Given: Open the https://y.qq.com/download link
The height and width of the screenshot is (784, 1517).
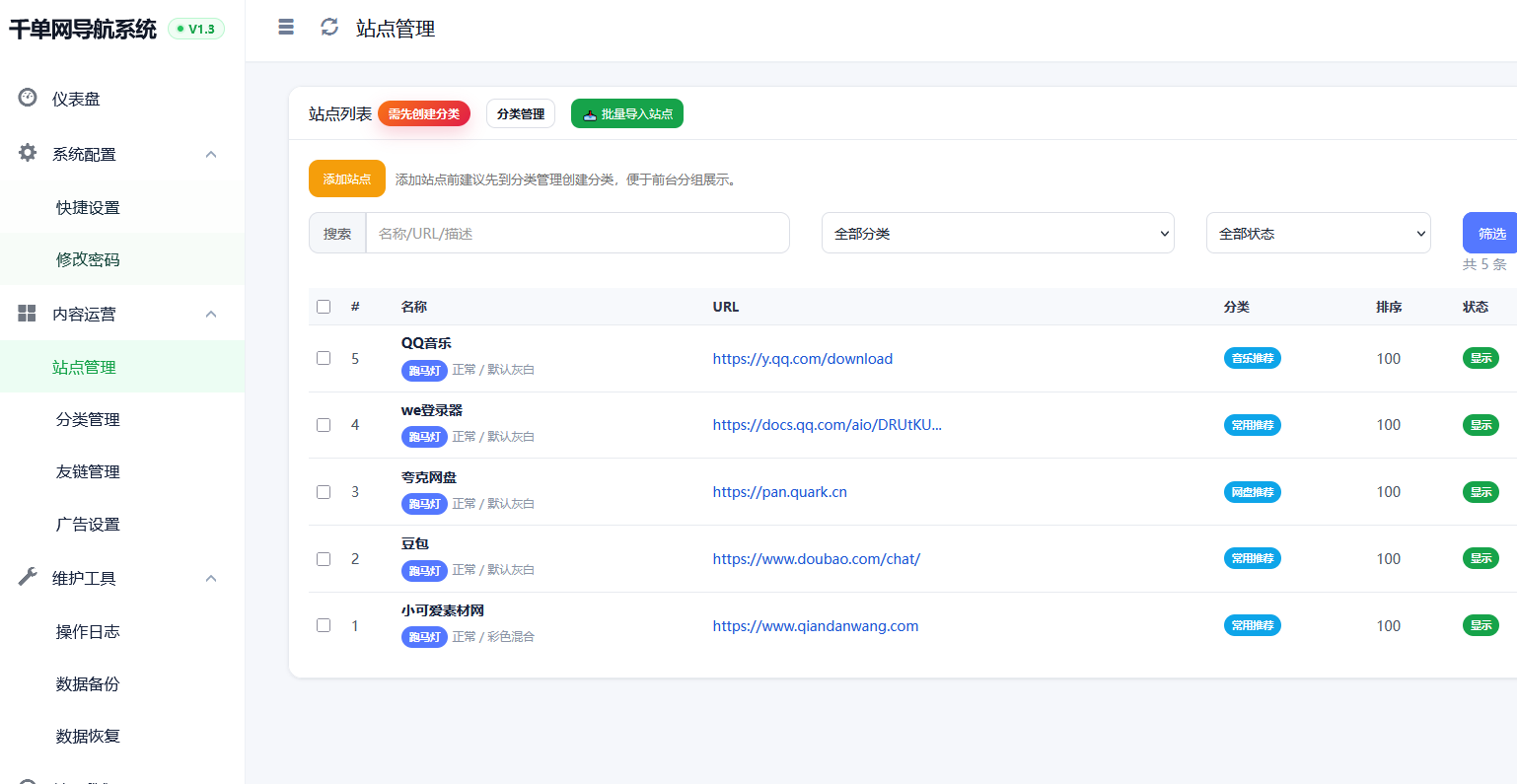Looking at the screenshot, I should pyautogui.click(x=803, y=359).
